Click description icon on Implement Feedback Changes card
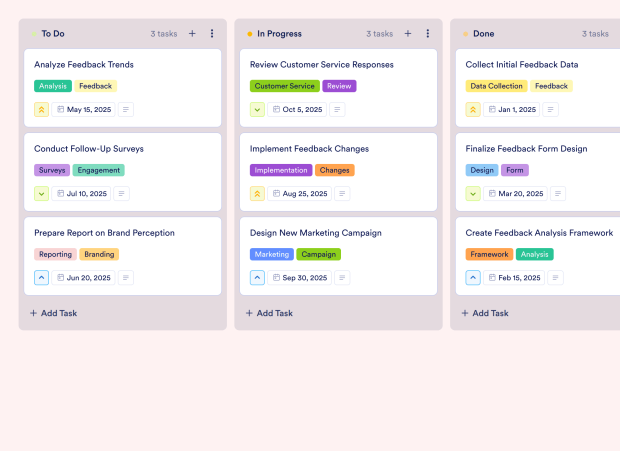Screen dimensions: 620x451 (342, 194)
